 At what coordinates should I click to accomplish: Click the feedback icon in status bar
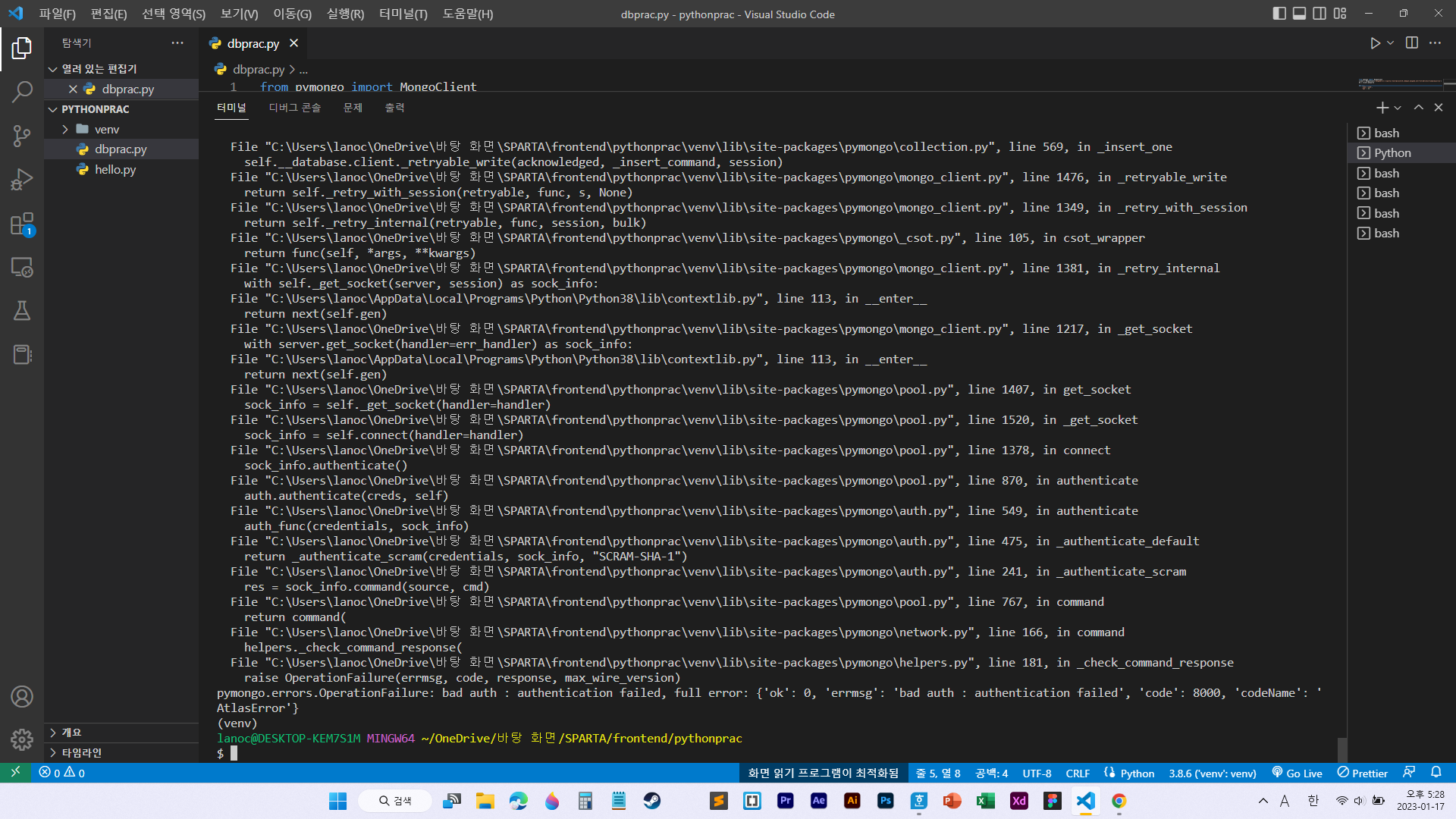1409,773
